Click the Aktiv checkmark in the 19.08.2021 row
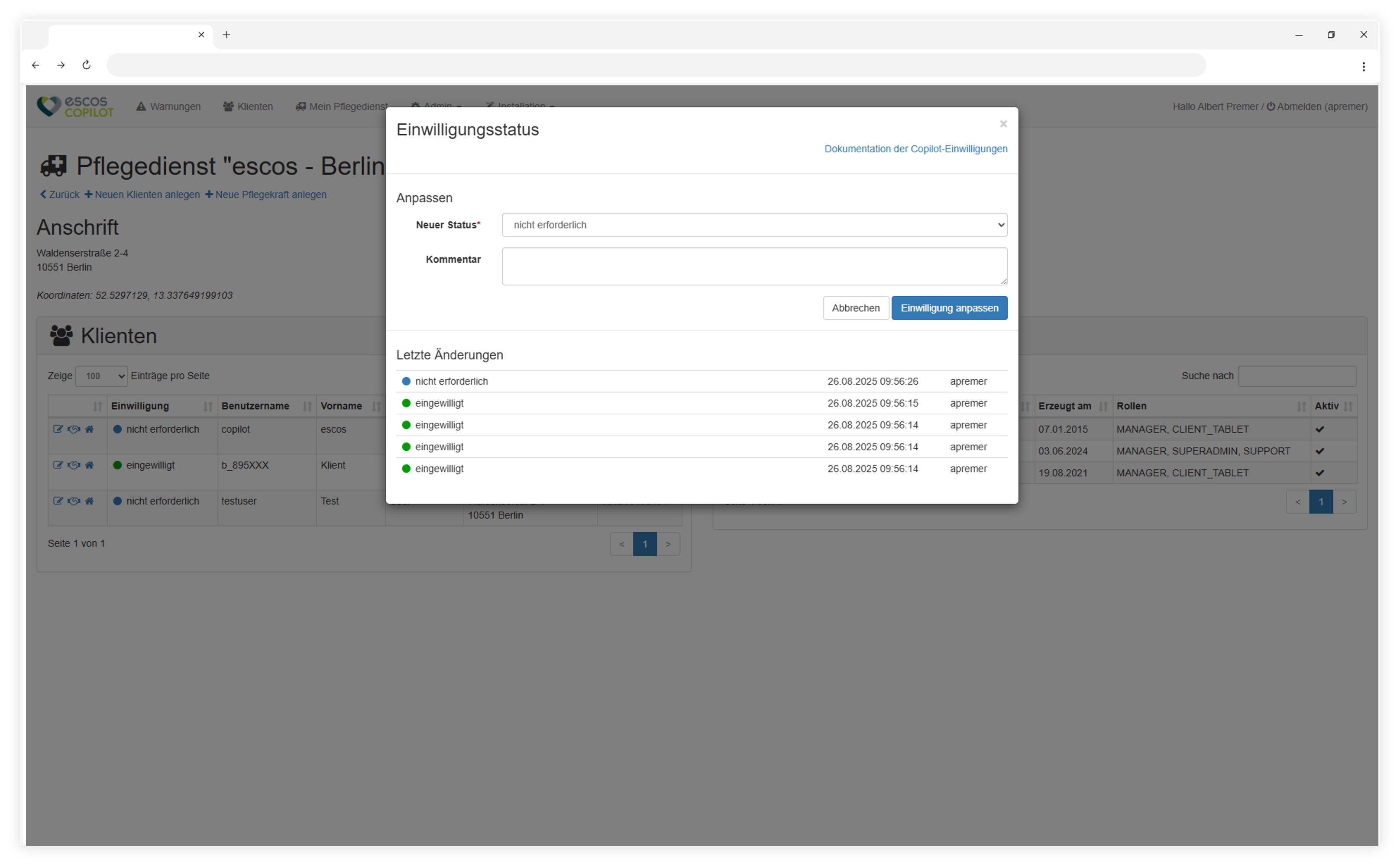The width and height of the screenshot is (1400, 867). [x=1320, y=473]
